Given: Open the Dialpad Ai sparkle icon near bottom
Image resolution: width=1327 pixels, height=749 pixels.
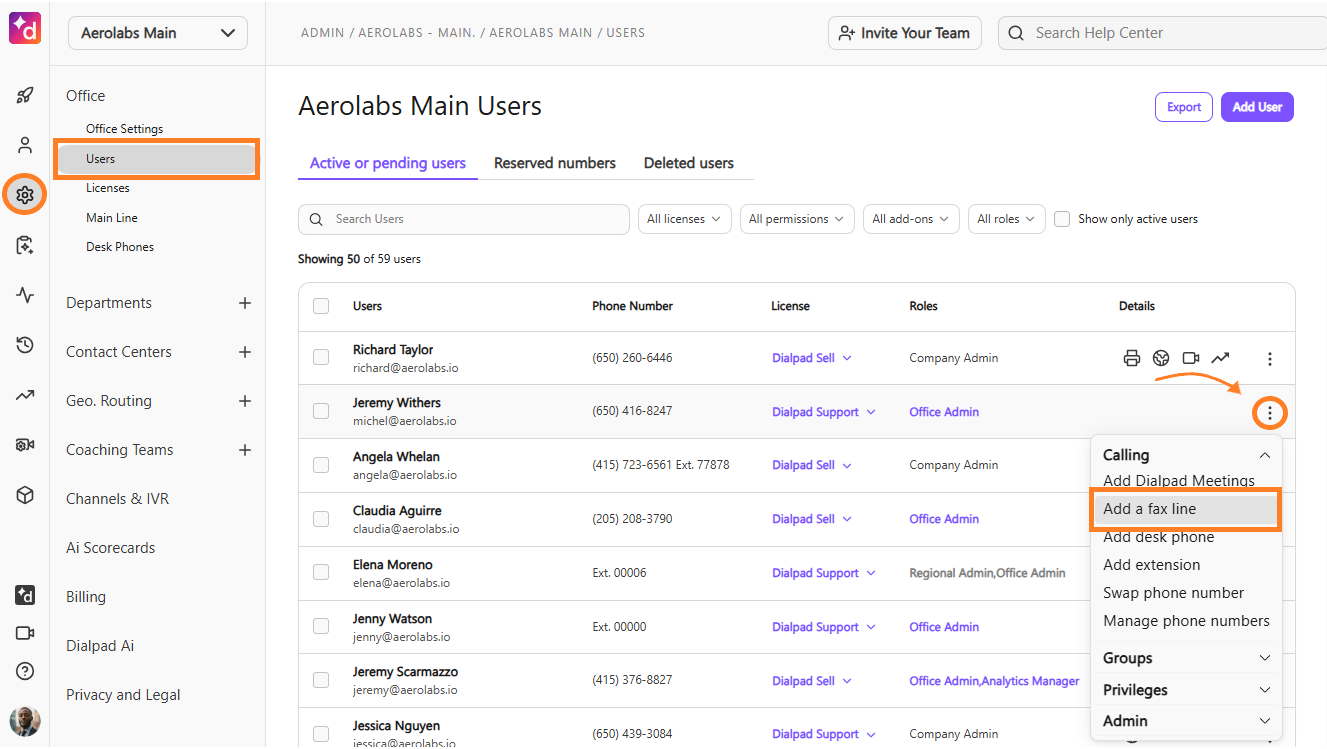Looking at the screenshot, I should pyautogui.click(x=25, y=595).
